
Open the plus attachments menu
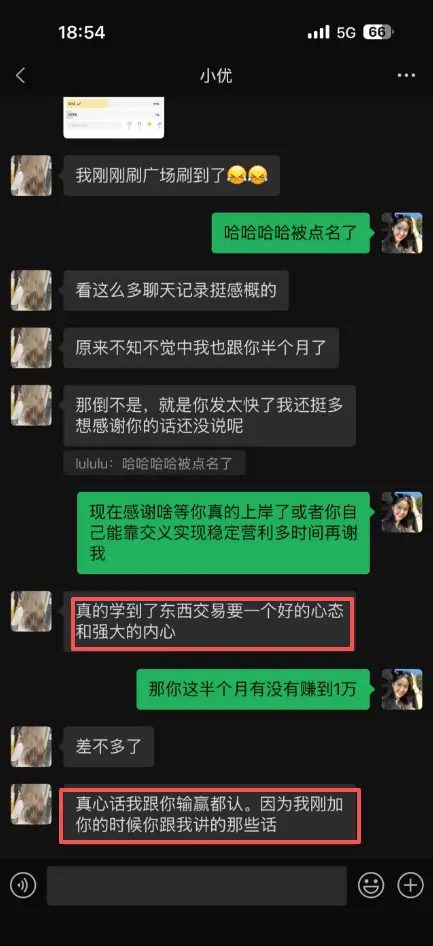[410, 885]
